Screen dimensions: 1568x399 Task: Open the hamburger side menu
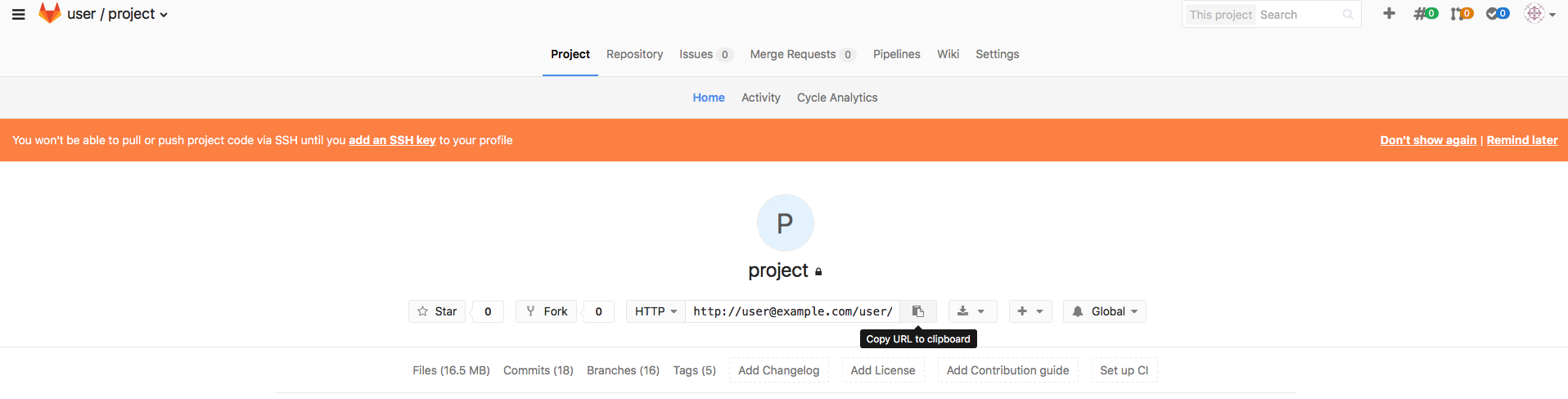pyautogui.click(x=18, y=15)
